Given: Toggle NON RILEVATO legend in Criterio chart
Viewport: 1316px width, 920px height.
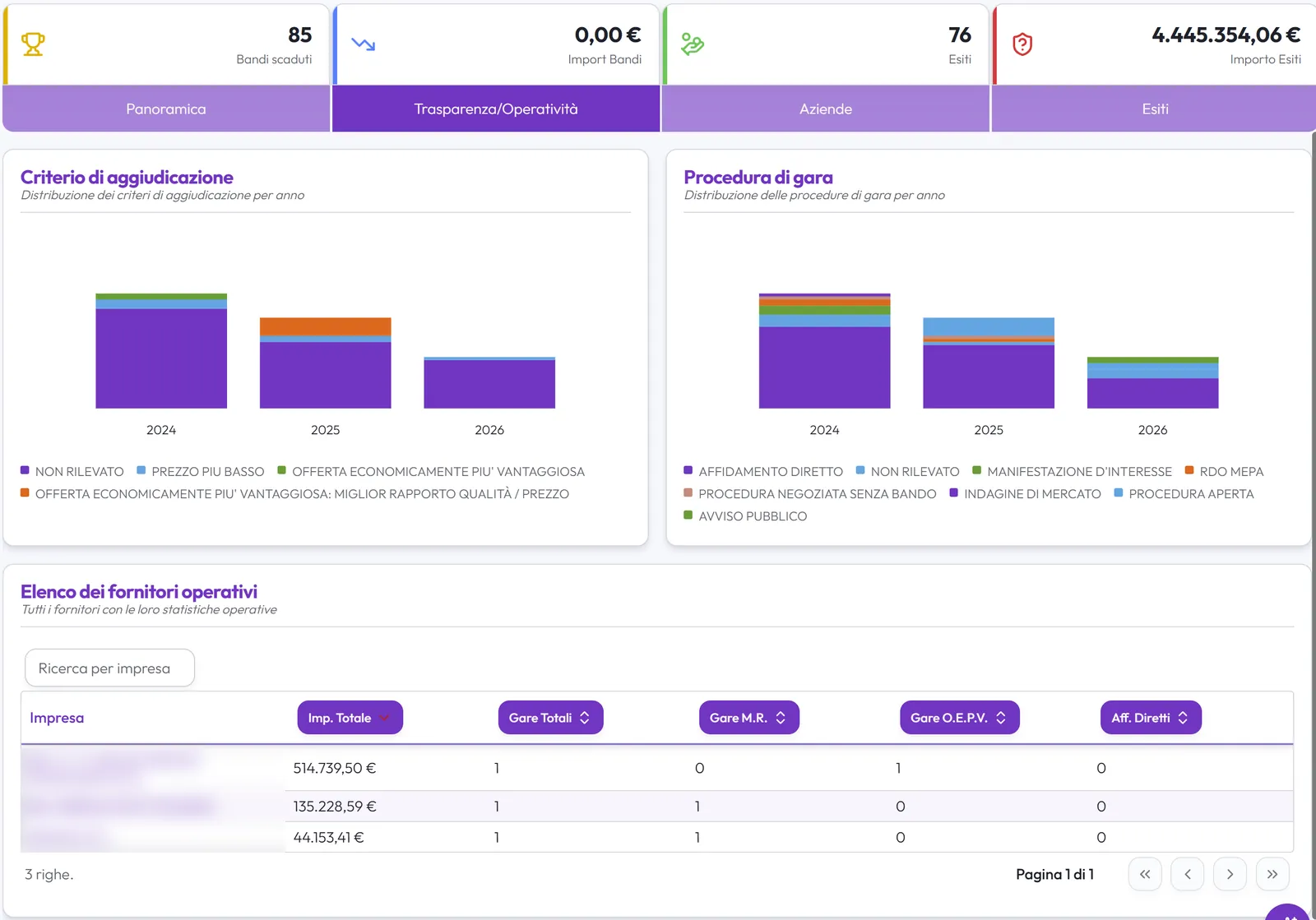Looking at the screenshot, I should 72,471.
